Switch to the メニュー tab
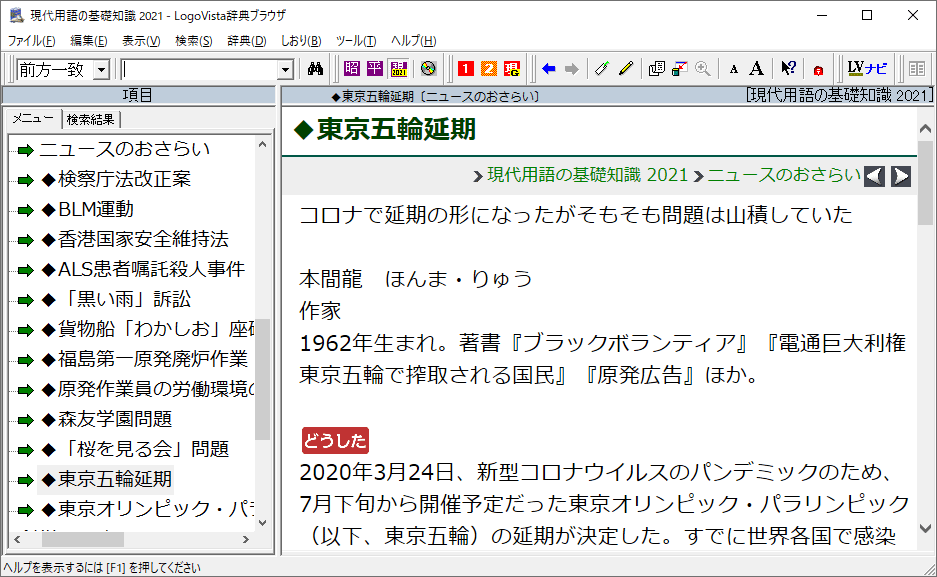Image resolution: width=937 pixels, height=577 pixels. pos(33,119)
